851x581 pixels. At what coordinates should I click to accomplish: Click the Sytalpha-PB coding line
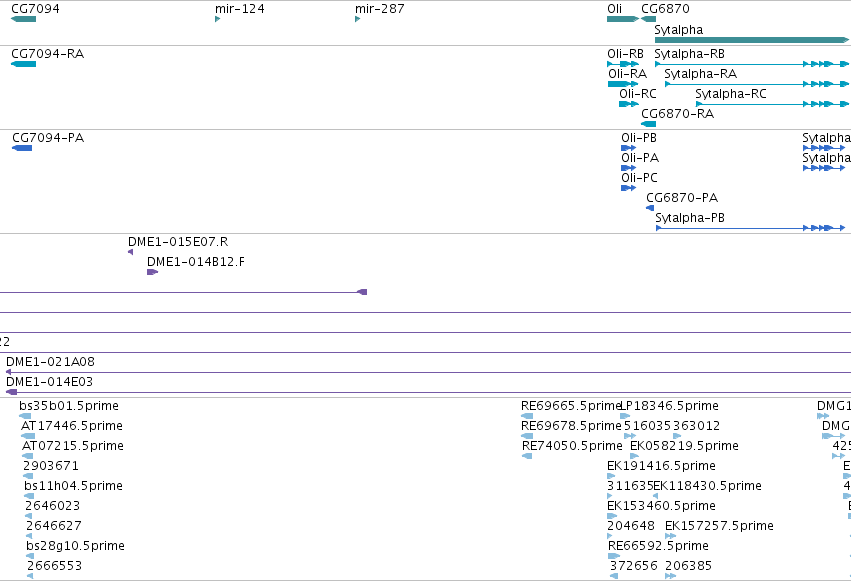pos(751,228)
